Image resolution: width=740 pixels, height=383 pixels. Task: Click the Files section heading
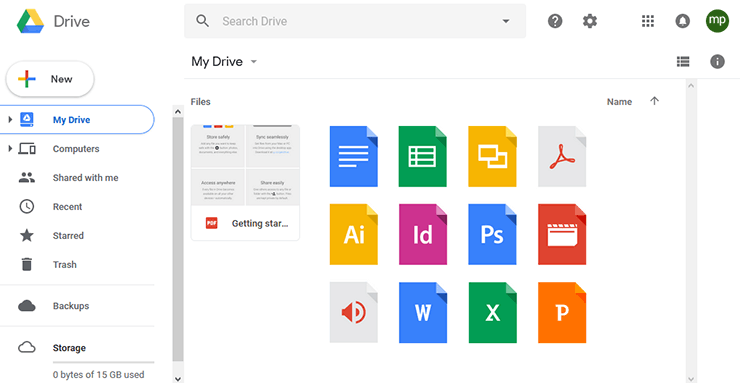(201, 101)
